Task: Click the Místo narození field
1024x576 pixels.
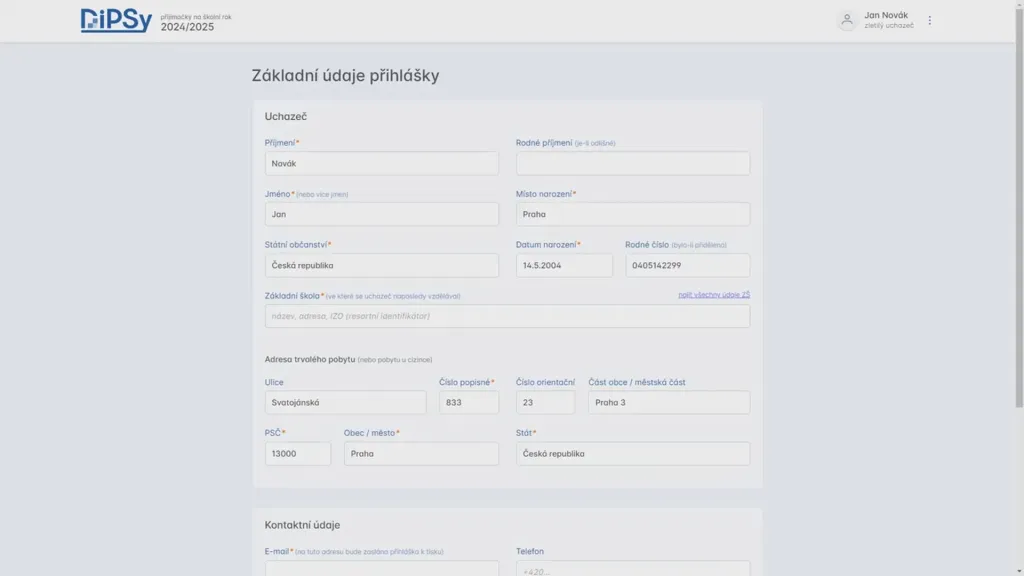Action: (633, 214)
